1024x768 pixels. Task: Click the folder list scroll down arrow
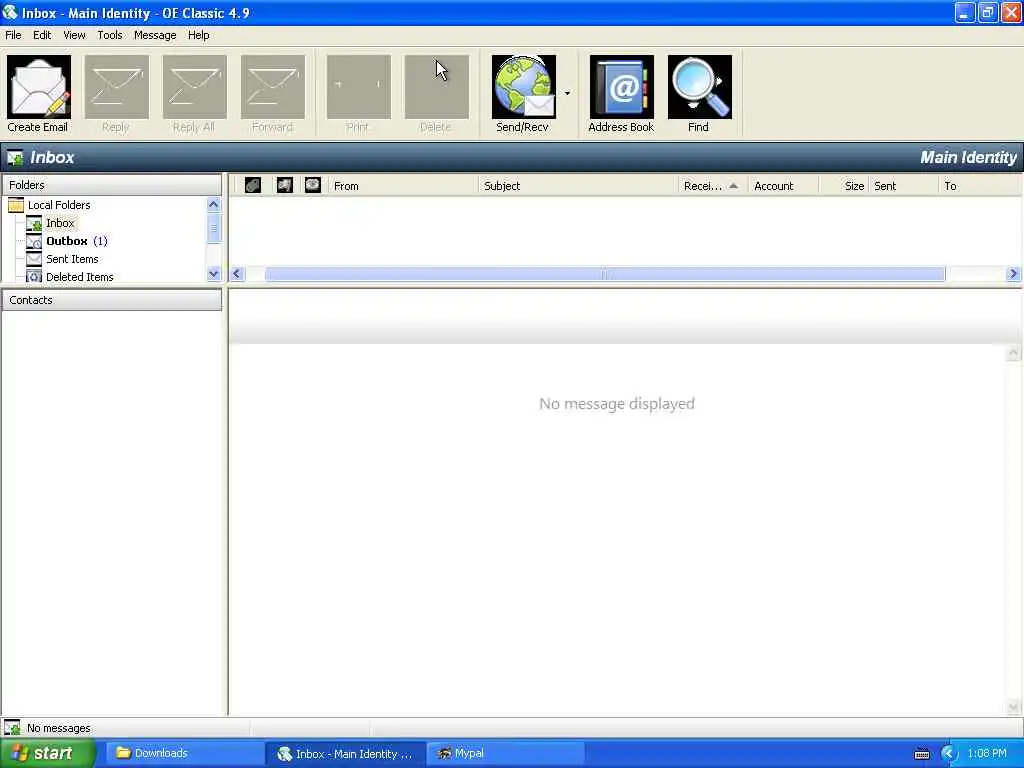tap(214, 274)
